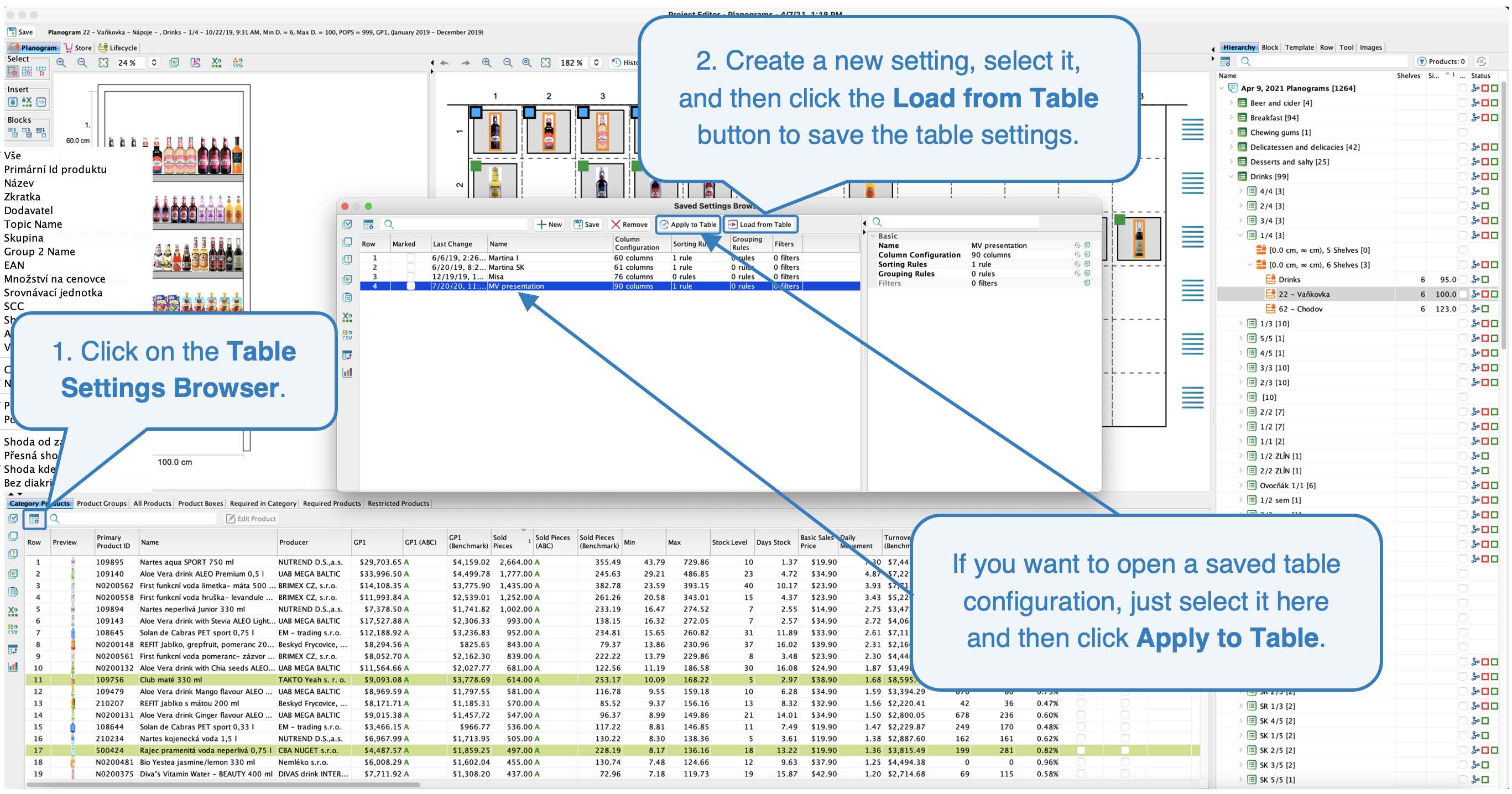Image resolution: width=1512 pixels, height=794 pixels.
Task: Click insert text label tool under Insert
Action: coord(41,102)
